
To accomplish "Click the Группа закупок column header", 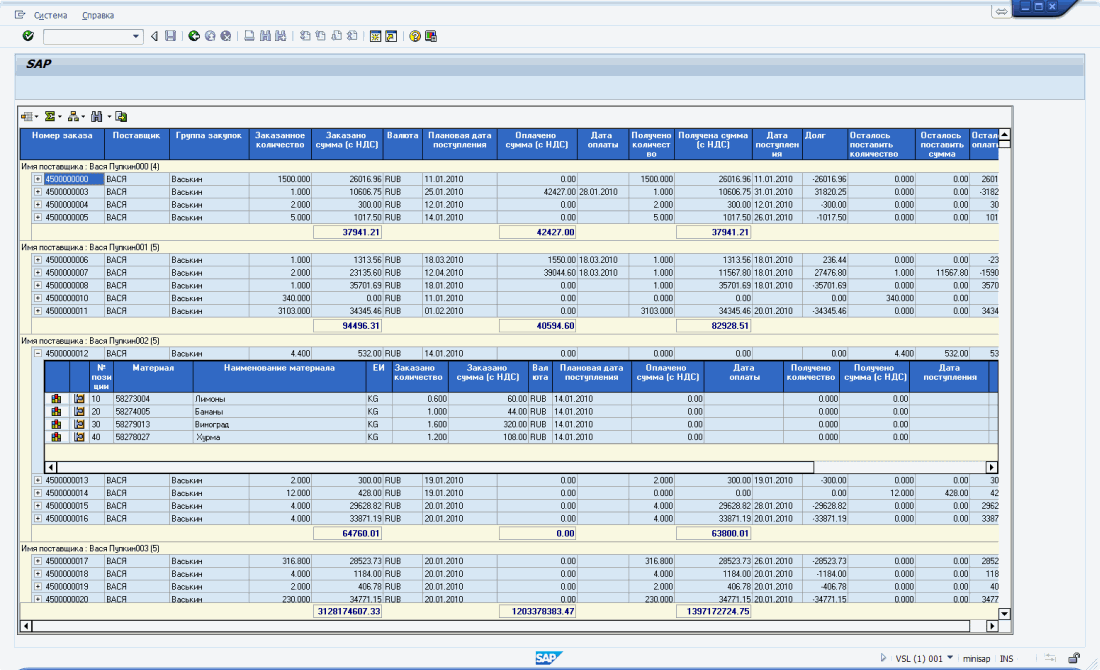I will pyautogui.click(x=209, y=144).
